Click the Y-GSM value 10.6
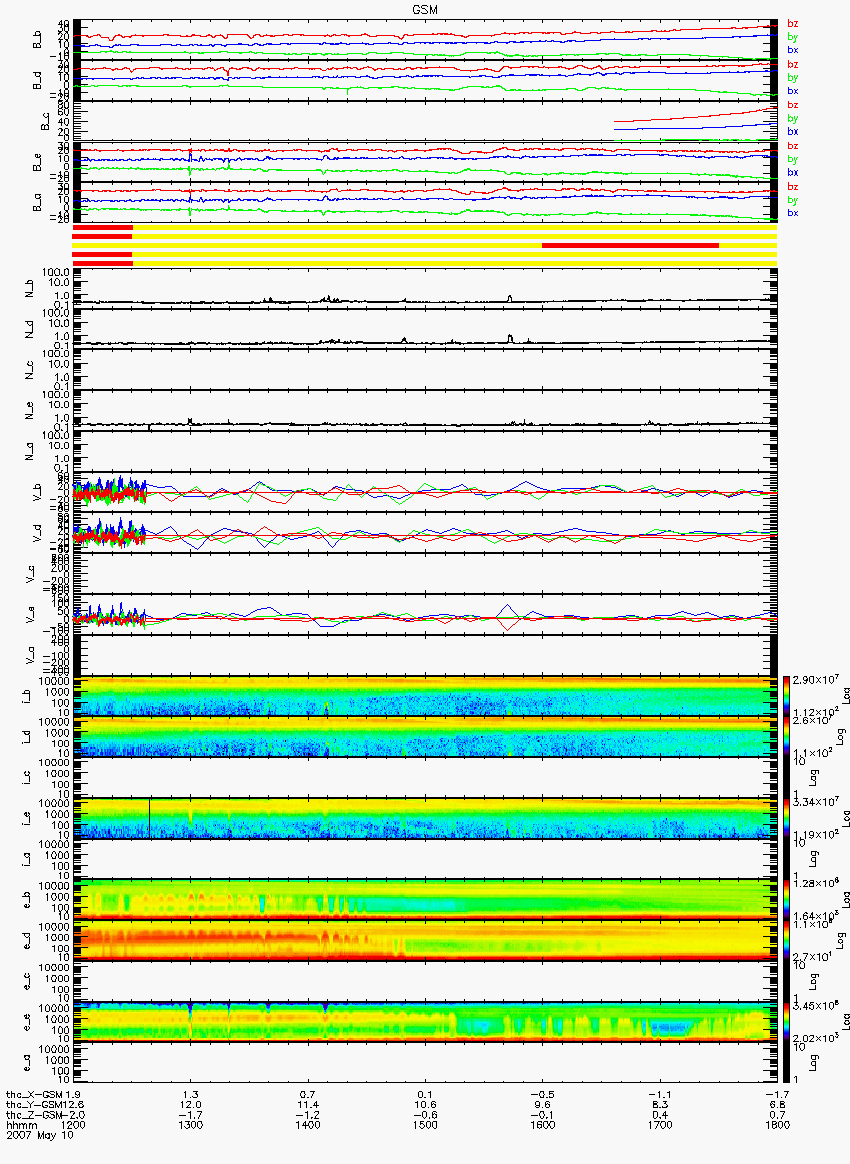The width and height of the screenshot is (850, 1164). click(425, 1105)
